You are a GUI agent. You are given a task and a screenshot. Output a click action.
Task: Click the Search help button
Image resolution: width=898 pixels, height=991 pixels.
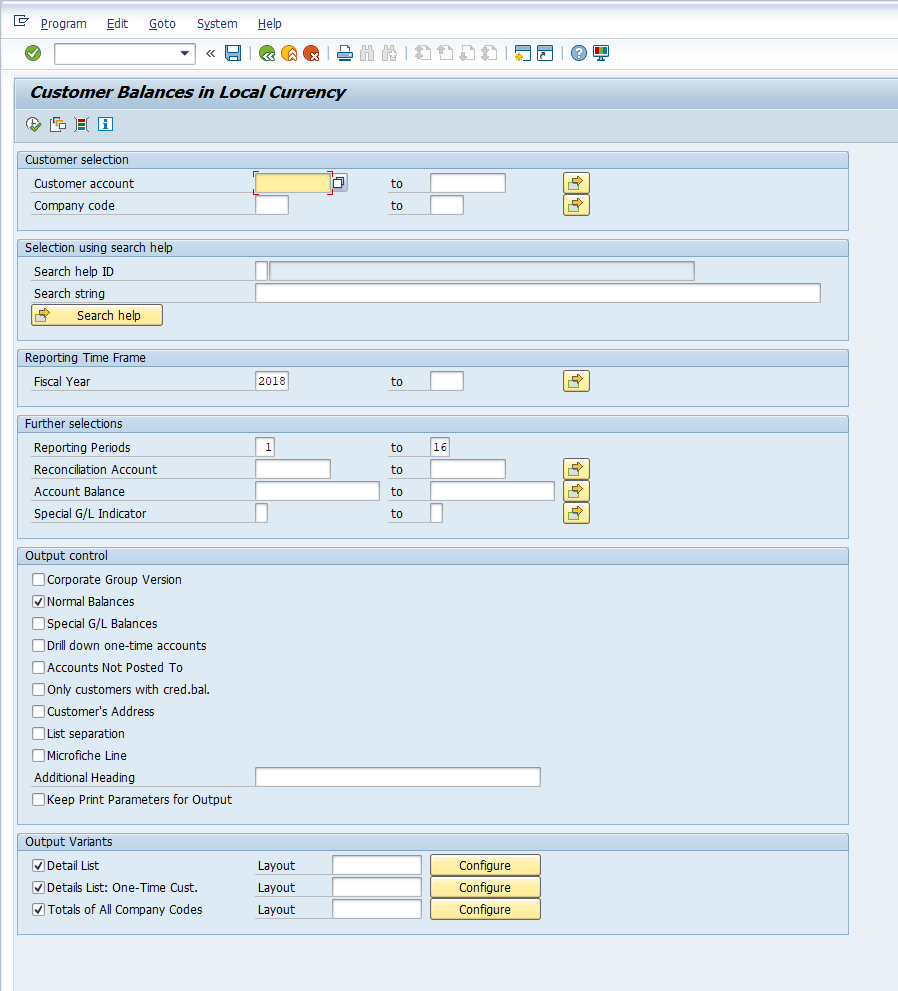97,315
